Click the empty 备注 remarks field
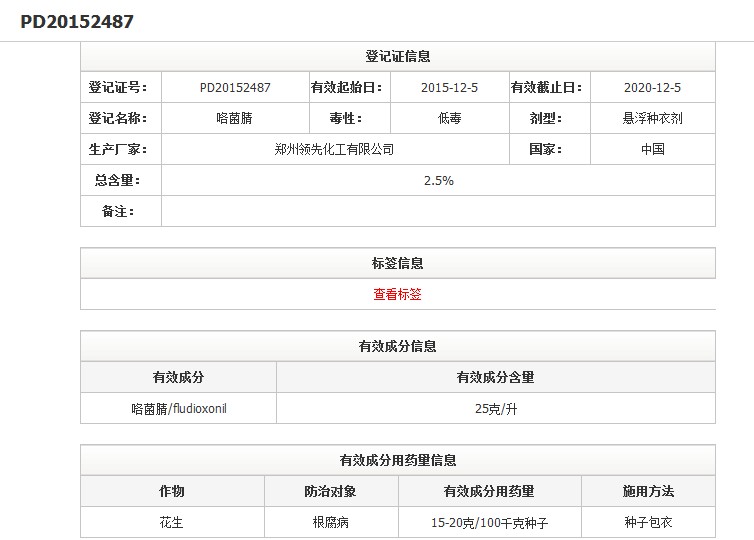Image resolution: width=754 pixels, height=540 pixels. pyautogui.click(x=438, y=211)
